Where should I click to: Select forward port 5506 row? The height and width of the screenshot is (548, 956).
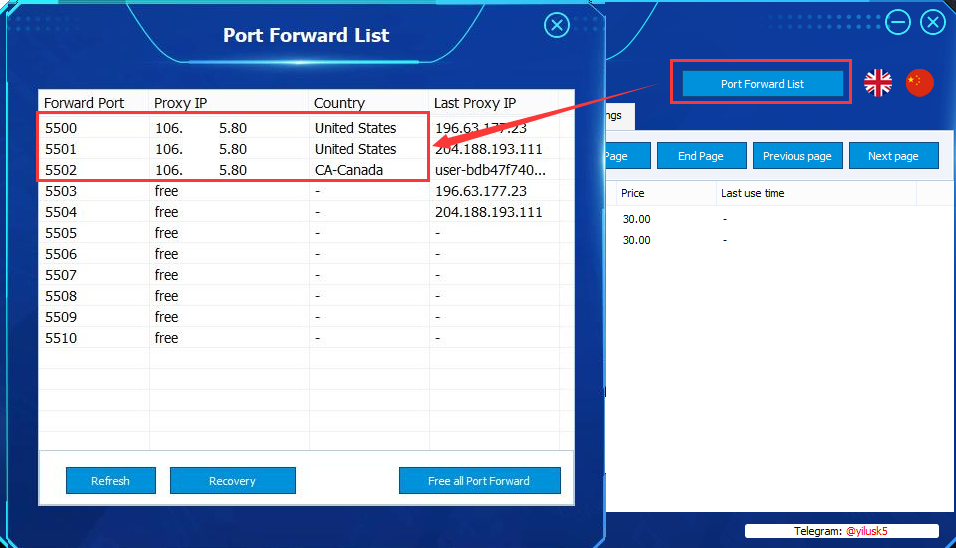tap(306, 254)
